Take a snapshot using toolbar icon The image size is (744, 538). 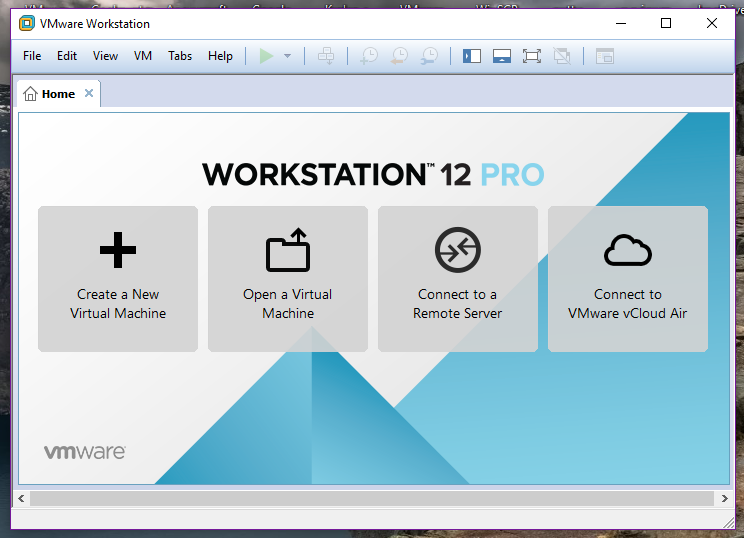(369, 56)
